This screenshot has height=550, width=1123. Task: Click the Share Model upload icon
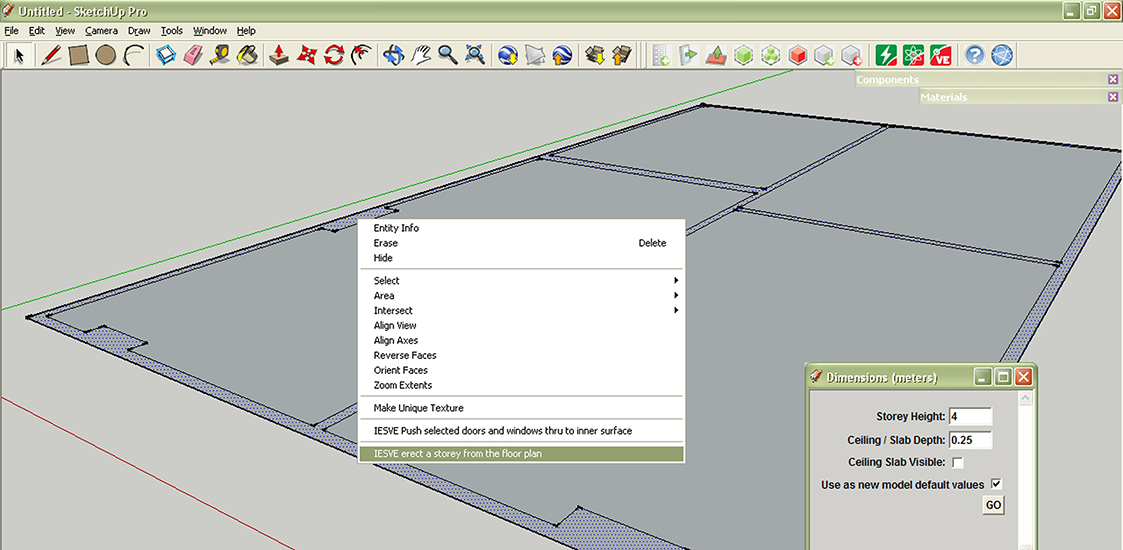621,55
